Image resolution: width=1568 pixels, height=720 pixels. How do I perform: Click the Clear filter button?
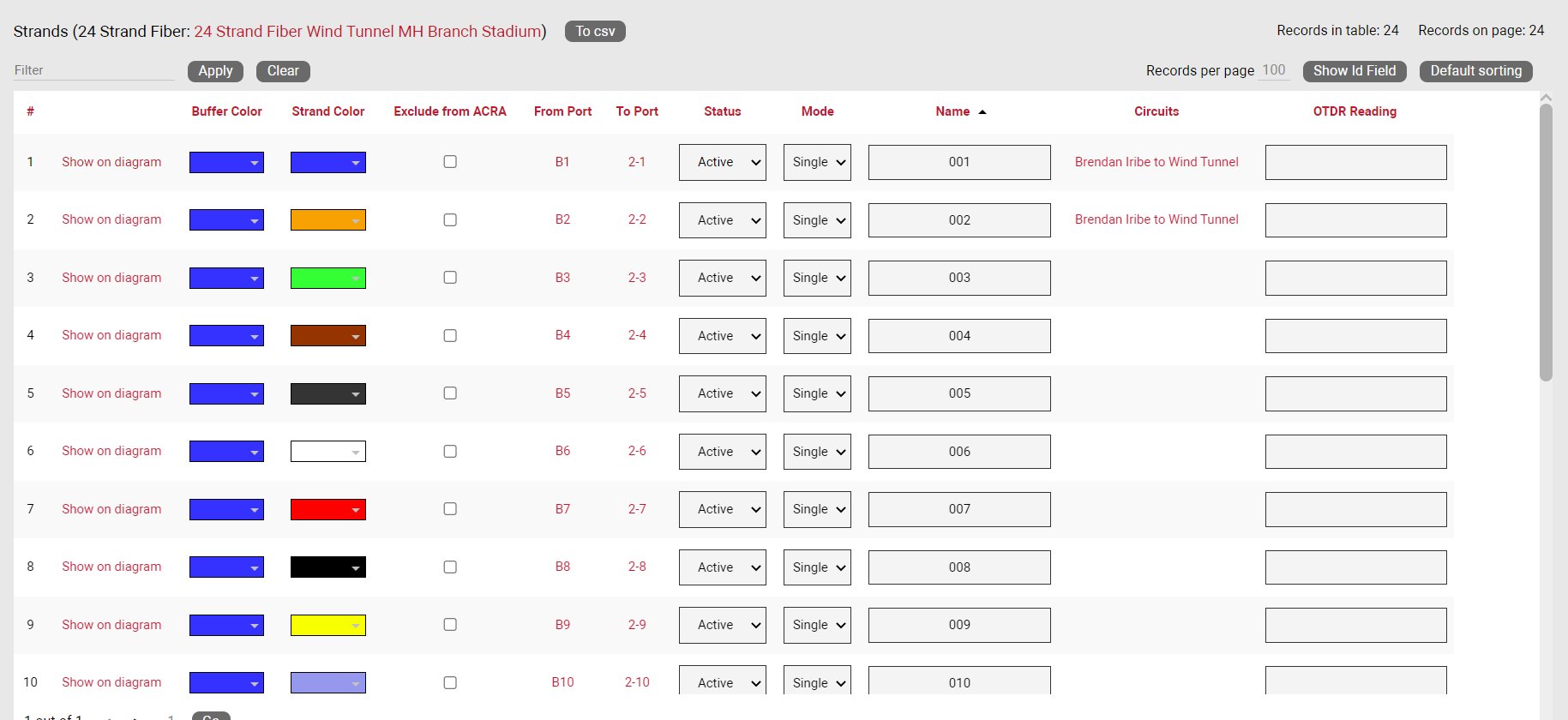[283, 71]
